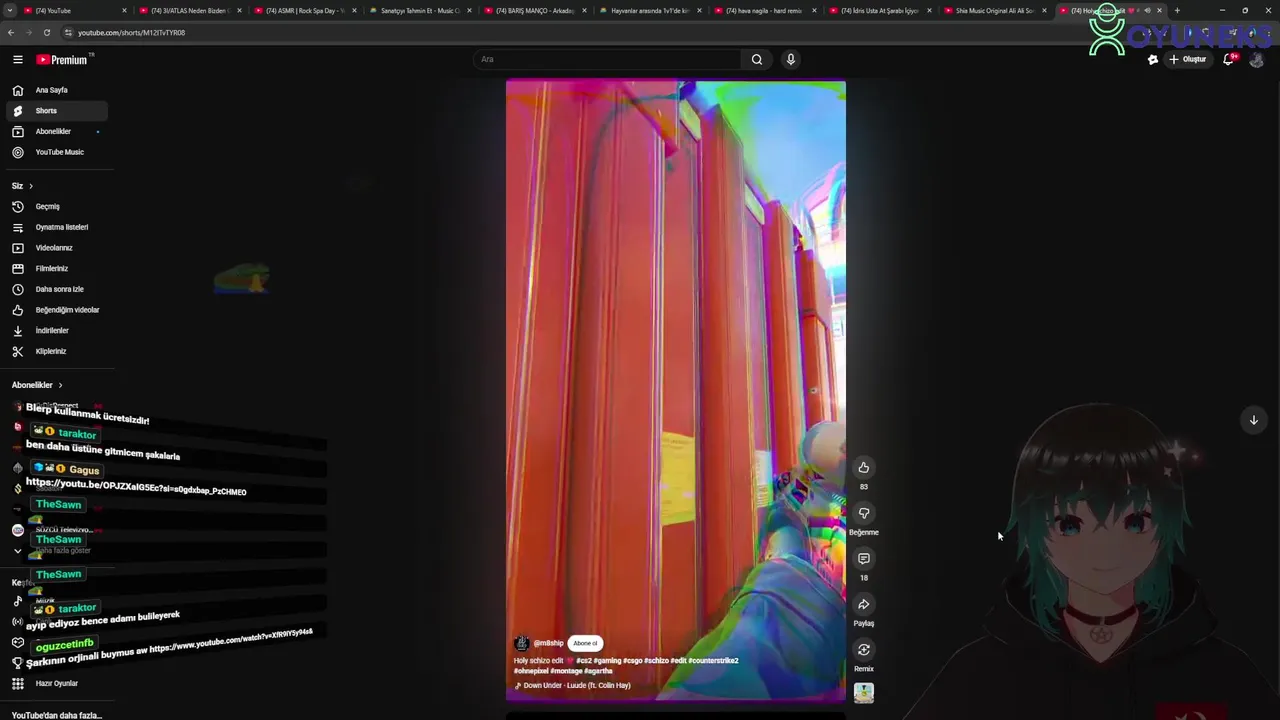Open the sound thumbnail below Remix

click(x=864, y=693)
